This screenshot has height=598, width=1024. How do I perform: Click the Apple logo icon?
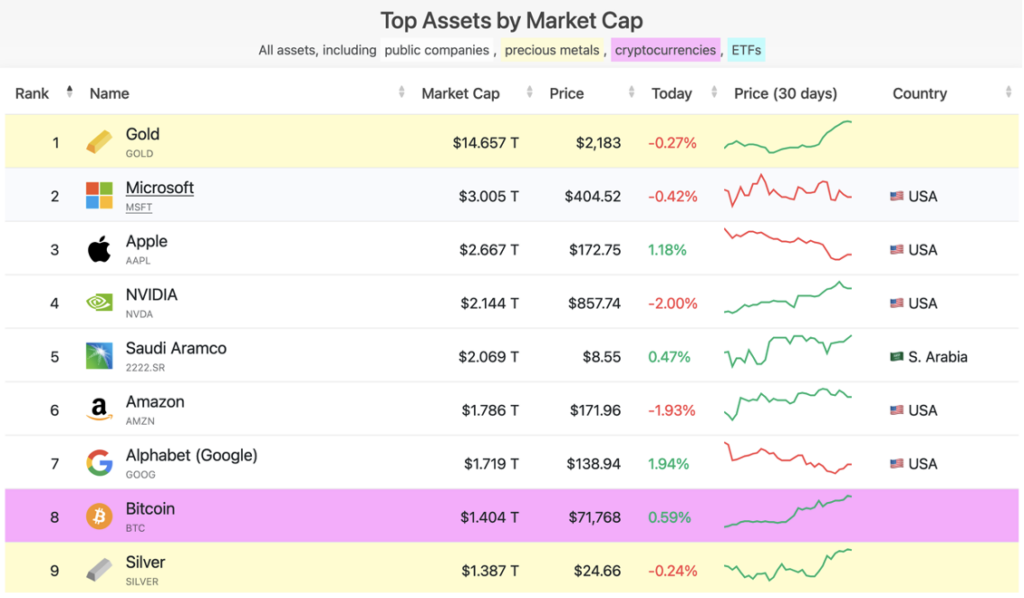[100, 249]
